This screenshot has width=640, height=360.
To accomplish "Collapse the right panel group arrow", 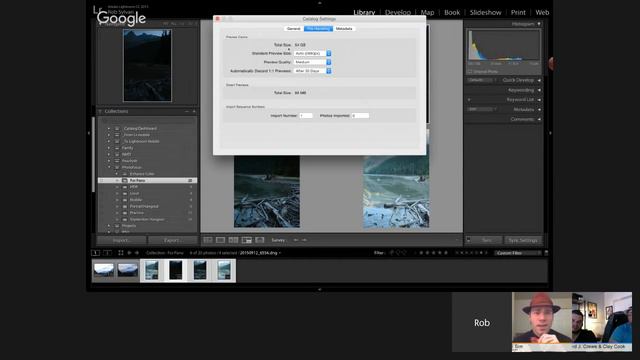I will (x=550, y=133).
